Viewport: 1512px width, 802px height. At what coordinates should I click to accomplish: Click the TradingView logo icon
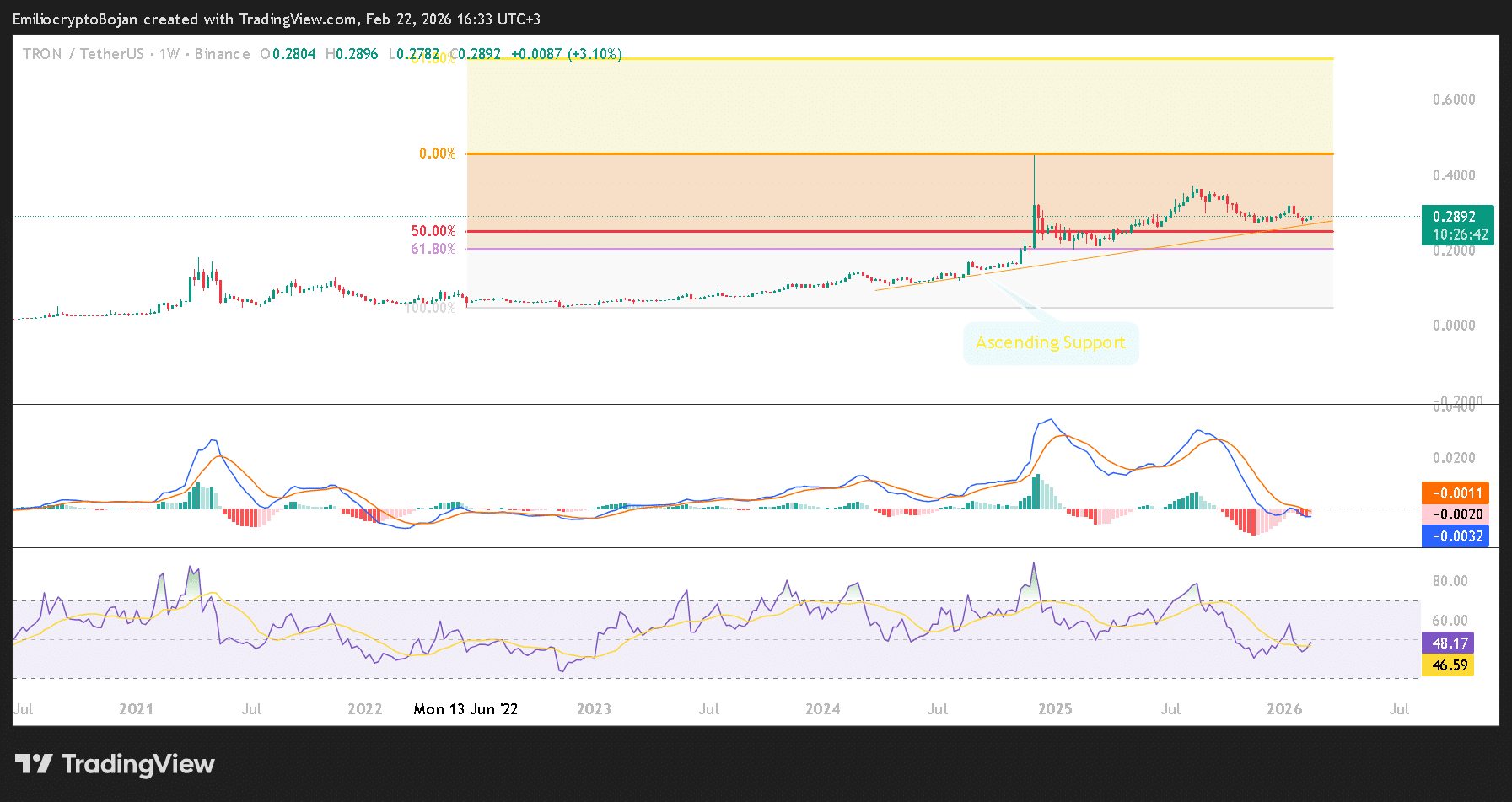point(34,764)
